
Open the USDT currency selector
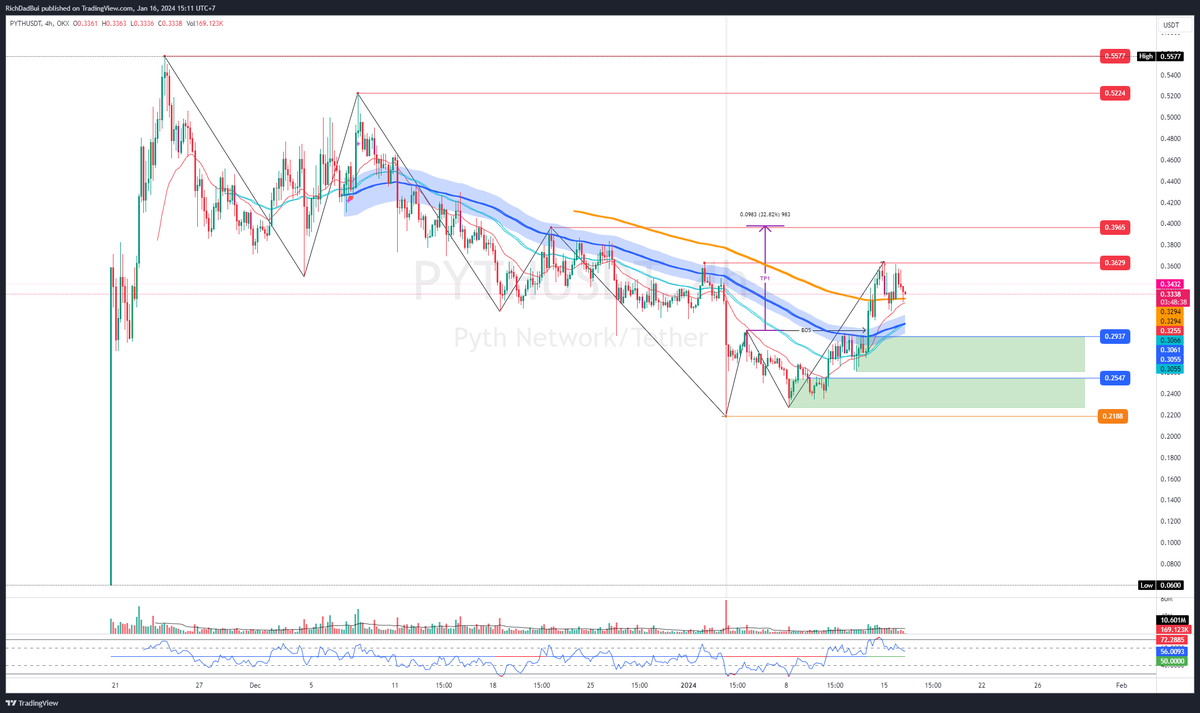(x=1170, y=24)
